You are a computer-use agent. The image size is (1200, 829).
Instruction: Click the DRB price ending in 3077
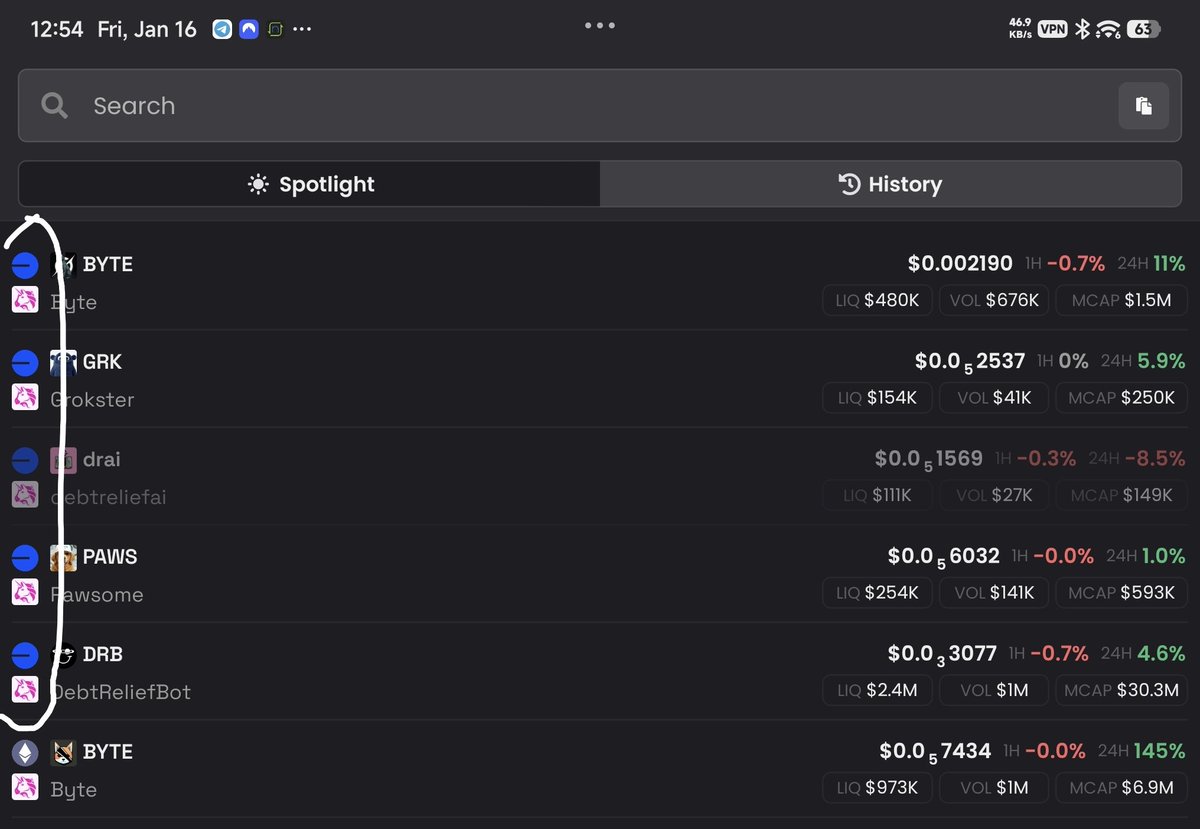pos(942,654)
